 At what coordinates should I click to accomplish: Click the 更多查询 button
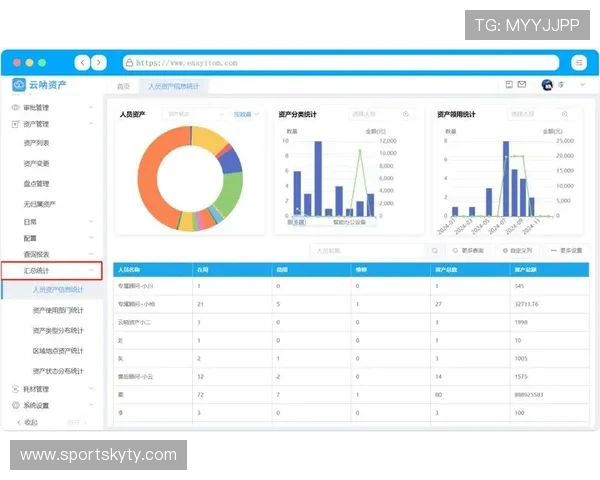(x=468, y=250)
